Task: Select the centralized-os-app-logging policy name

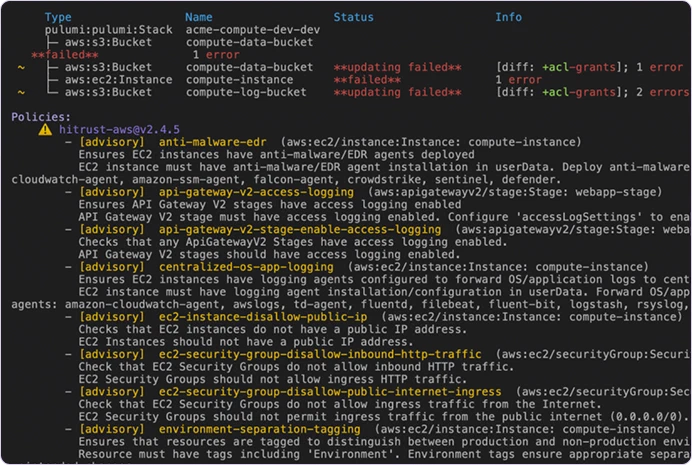Action: 246,267
